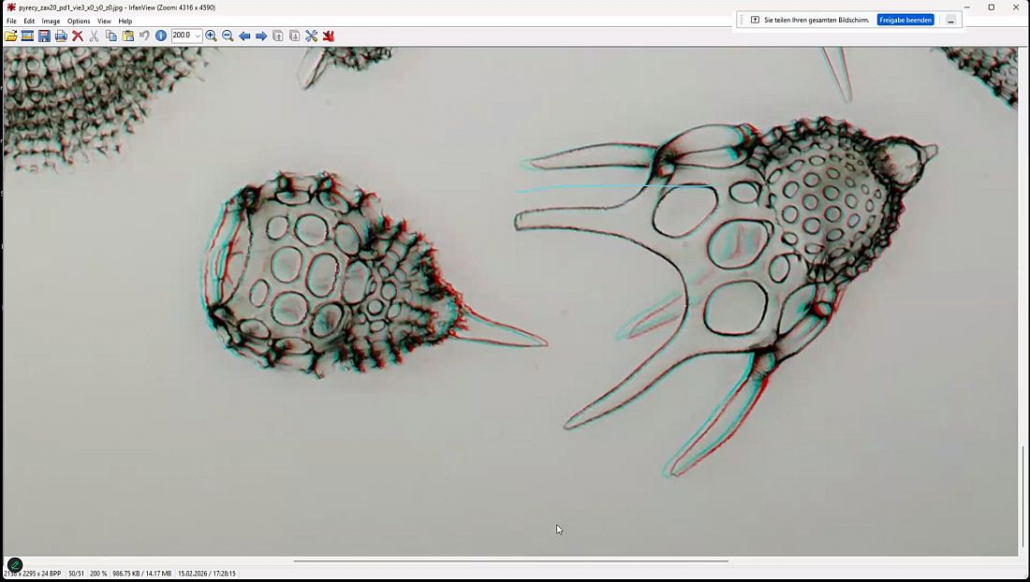
Task: Delete the file using the red X icon
Action: pos(77,36)
